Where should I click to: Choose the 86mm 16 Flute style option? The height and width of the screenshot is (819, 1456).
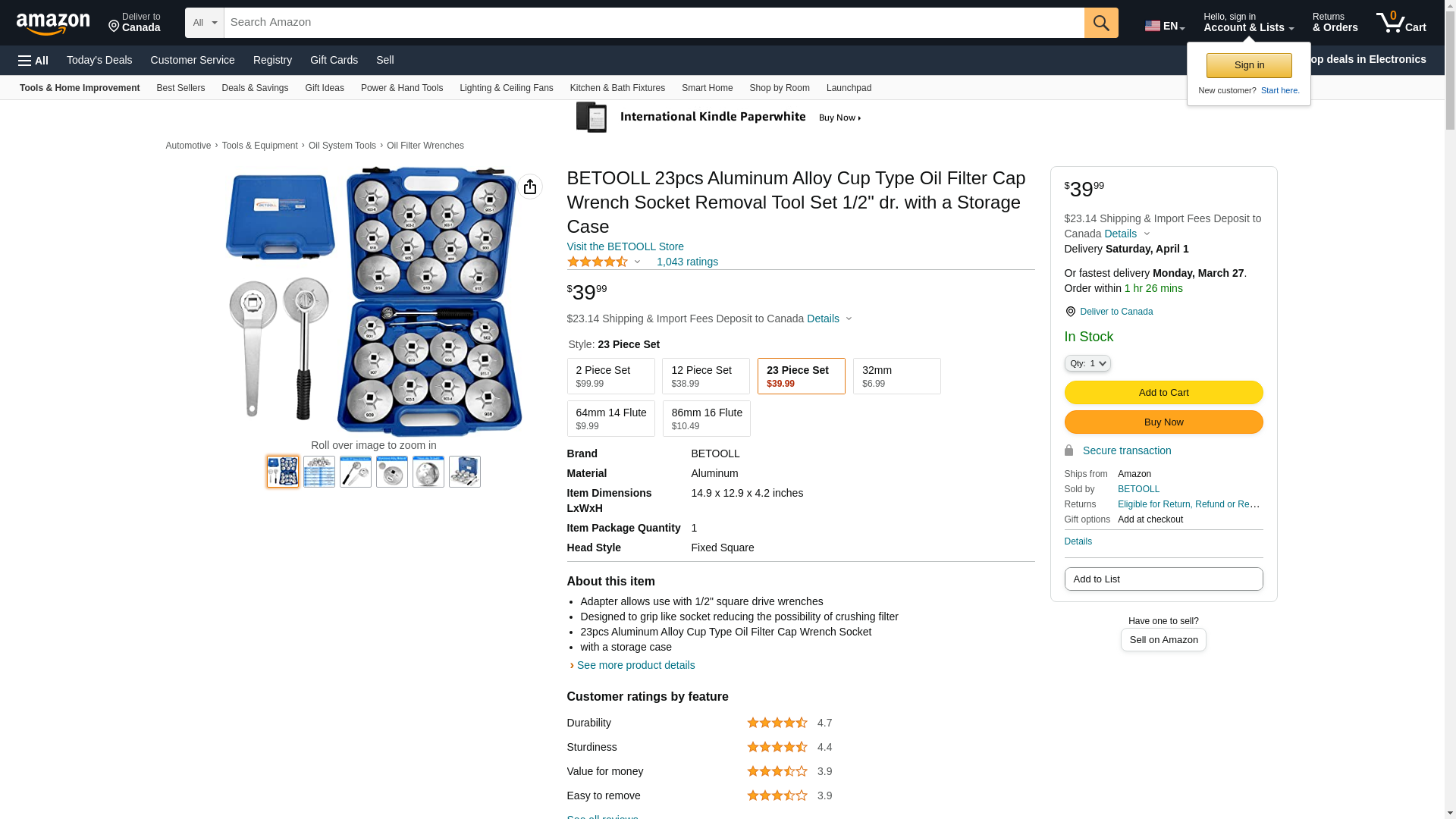pos(706,419)
